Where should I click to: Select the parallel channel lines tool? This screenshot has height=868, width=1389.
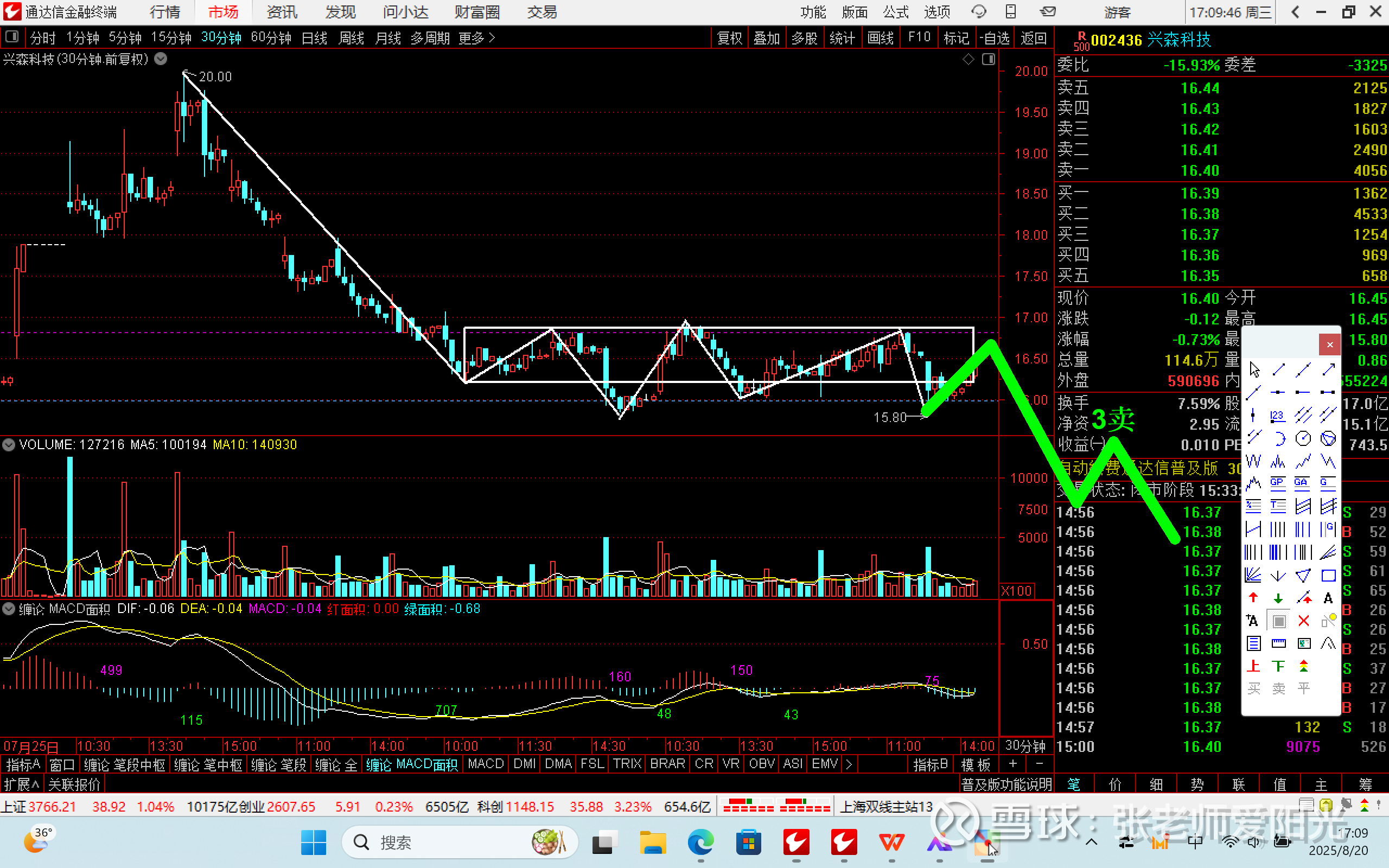click(x=1303, y=416)
